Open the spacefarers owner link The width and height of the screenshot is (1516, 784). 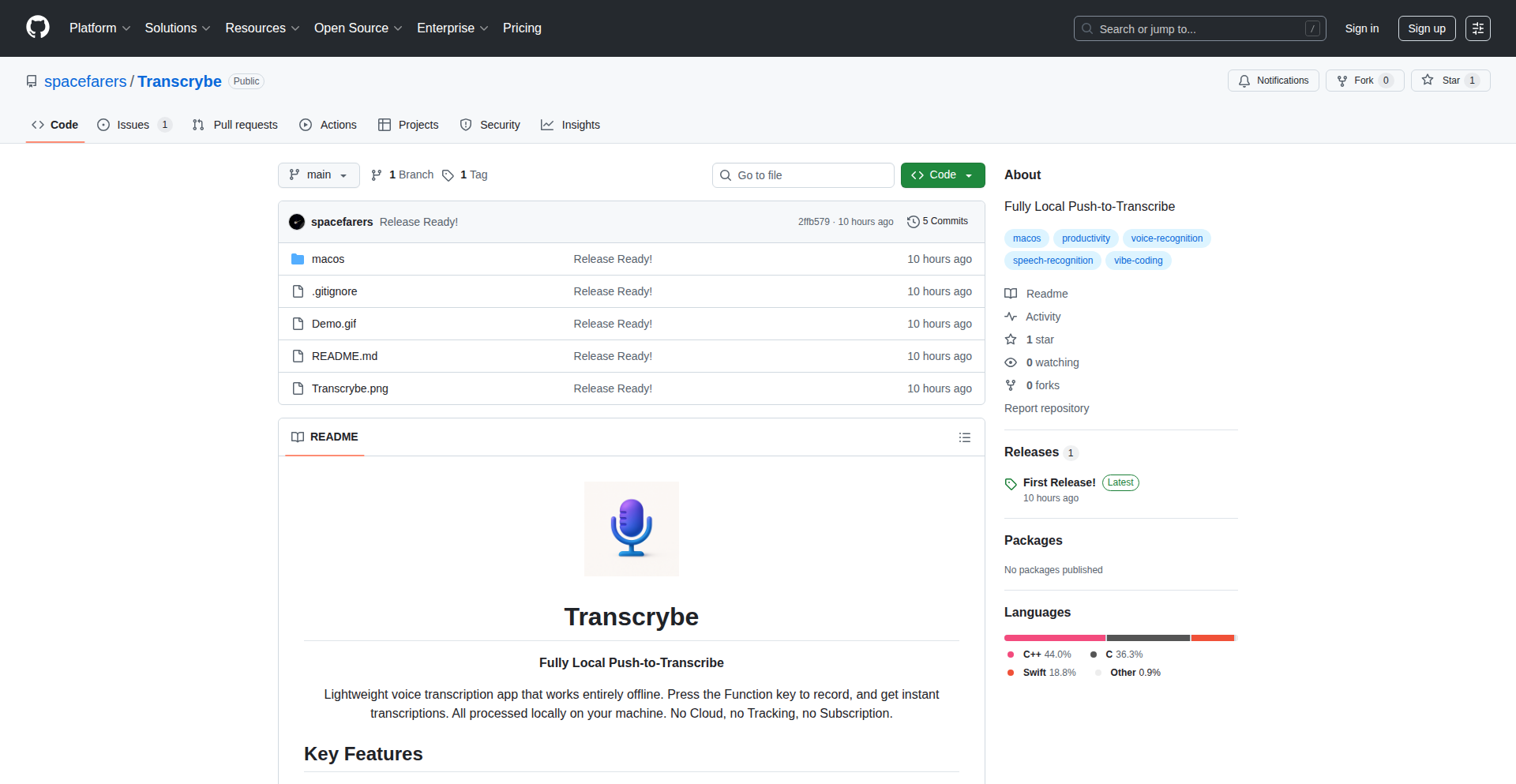[85, 81]
